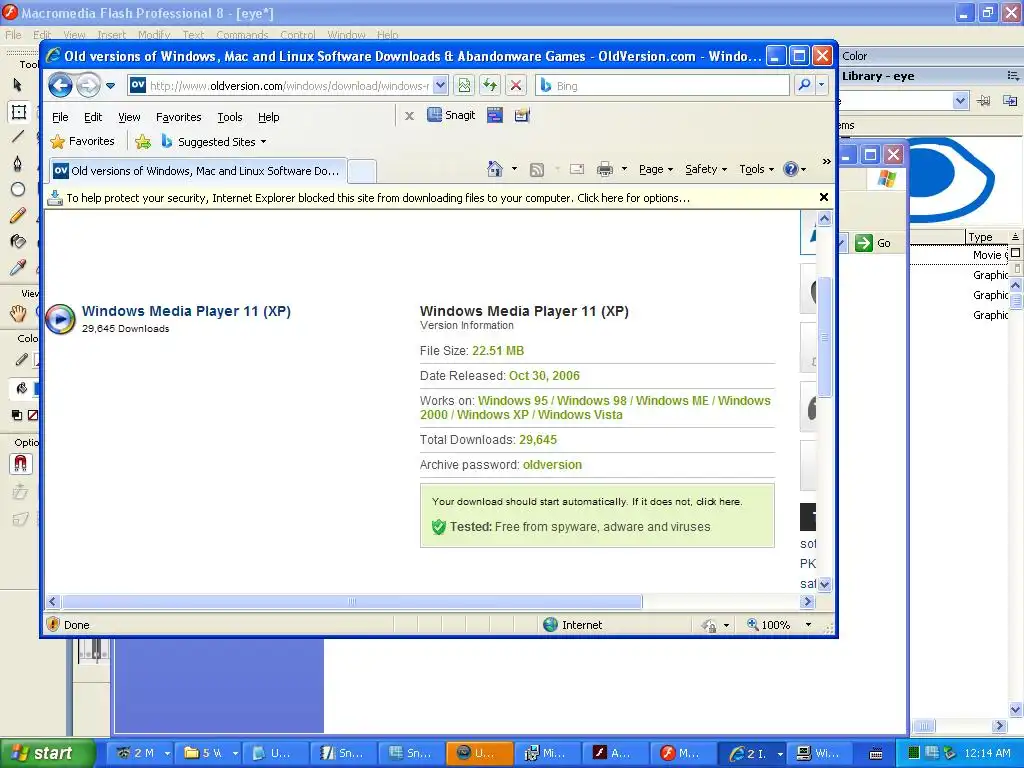
Task: Select the Flash Eyedropper tool
Action: (x=18, y=267)
